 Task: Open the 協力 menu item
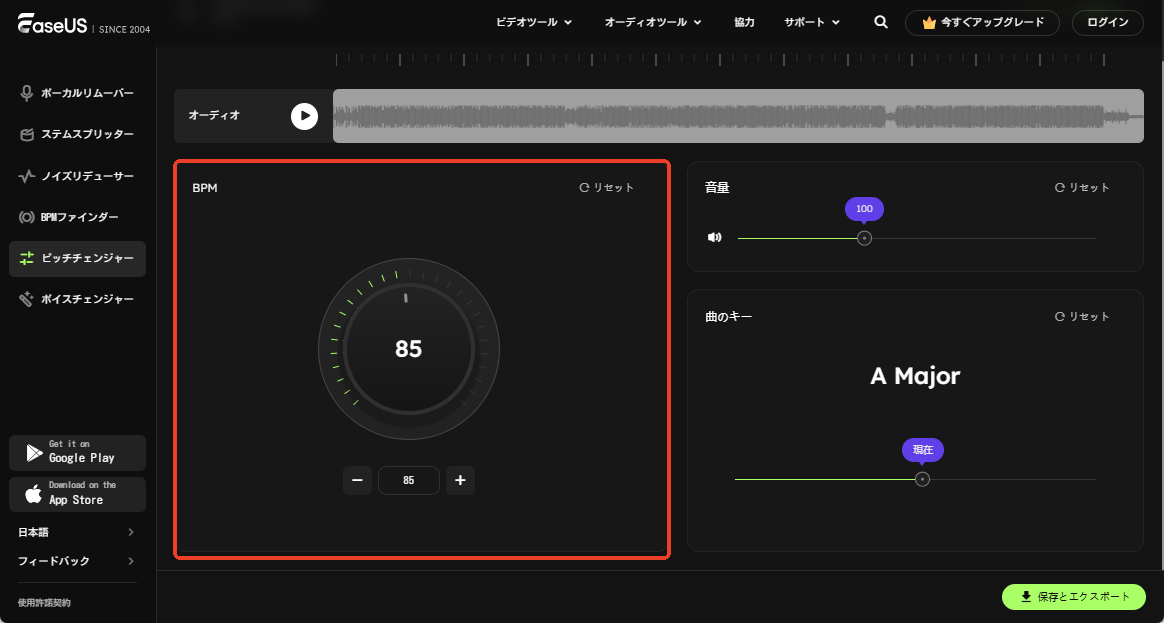tap(744, 22)
